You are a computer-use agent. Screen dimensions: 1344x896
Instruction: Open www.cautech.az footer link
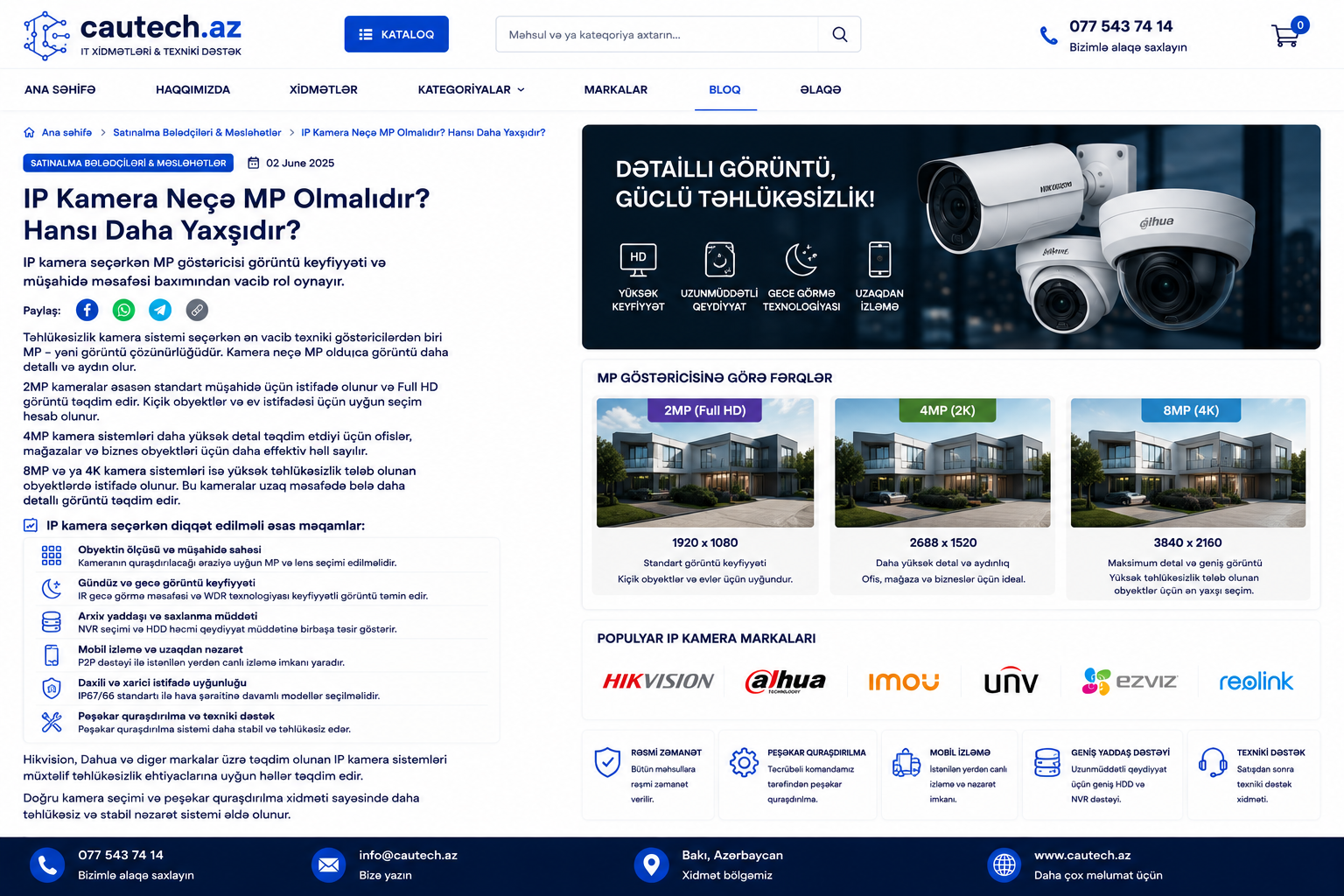click(x=1082, y=855)
